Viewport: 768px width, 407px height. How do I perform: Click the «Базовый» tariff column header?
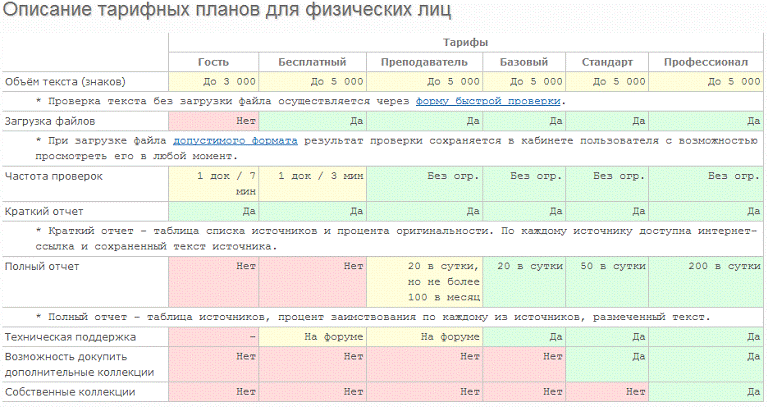[x=524, y=62]
